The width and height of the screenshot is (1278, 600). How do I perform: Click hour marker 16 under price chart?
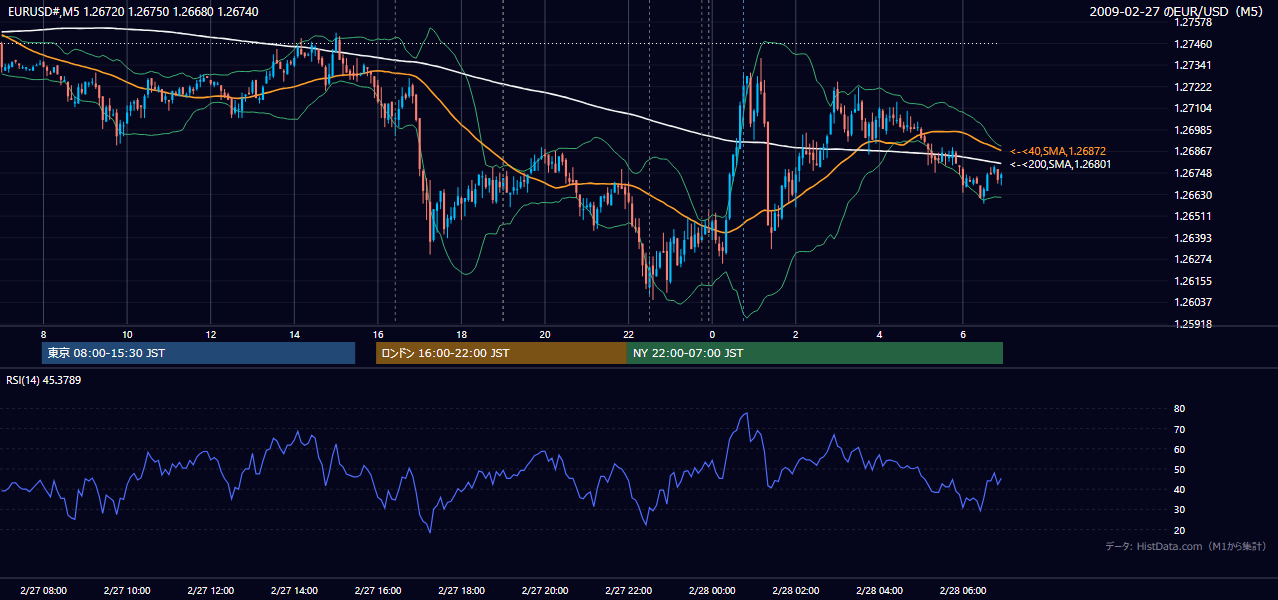[x=377, y=334]
